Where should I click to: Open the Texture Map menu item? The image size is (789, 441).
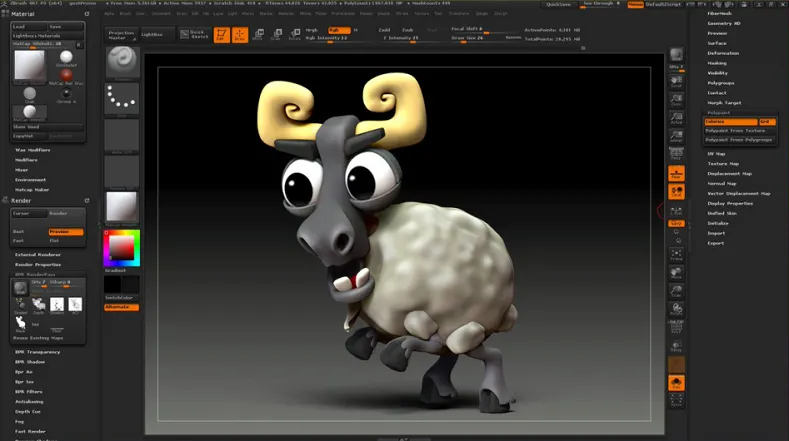[723, 163]
